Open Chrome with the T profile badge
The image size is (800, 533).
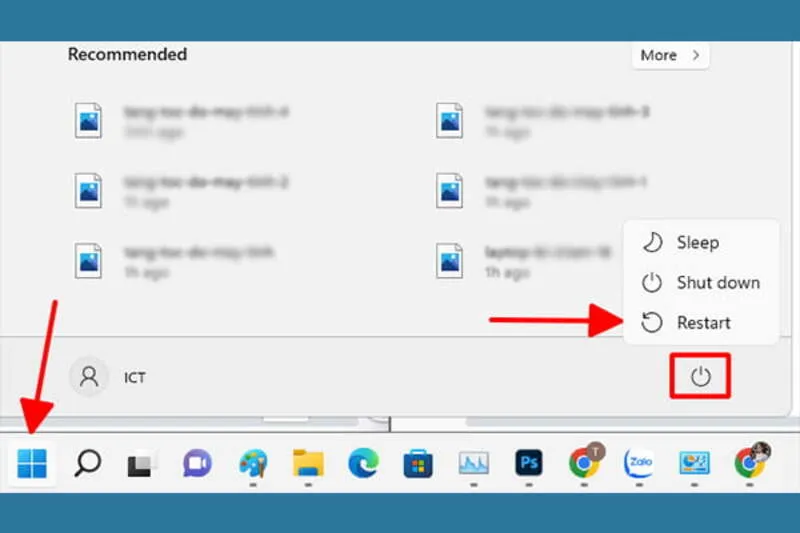(585, 461)
